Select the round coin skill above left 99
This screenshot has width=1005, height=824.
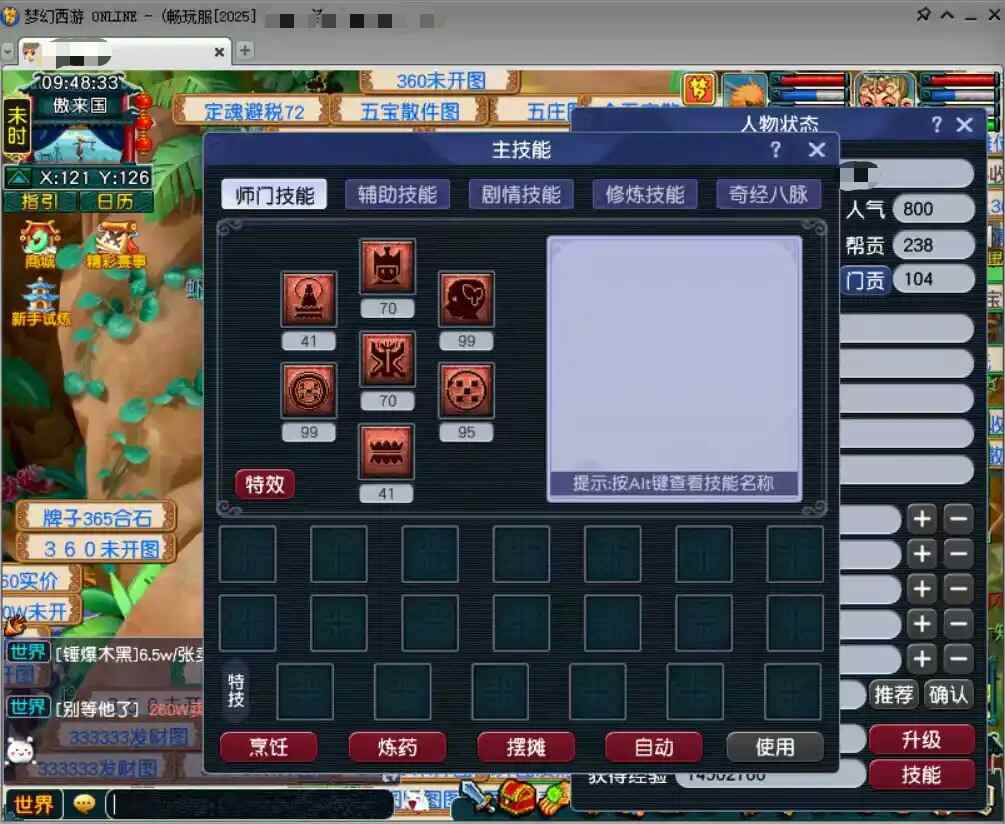tap(309, 391)
